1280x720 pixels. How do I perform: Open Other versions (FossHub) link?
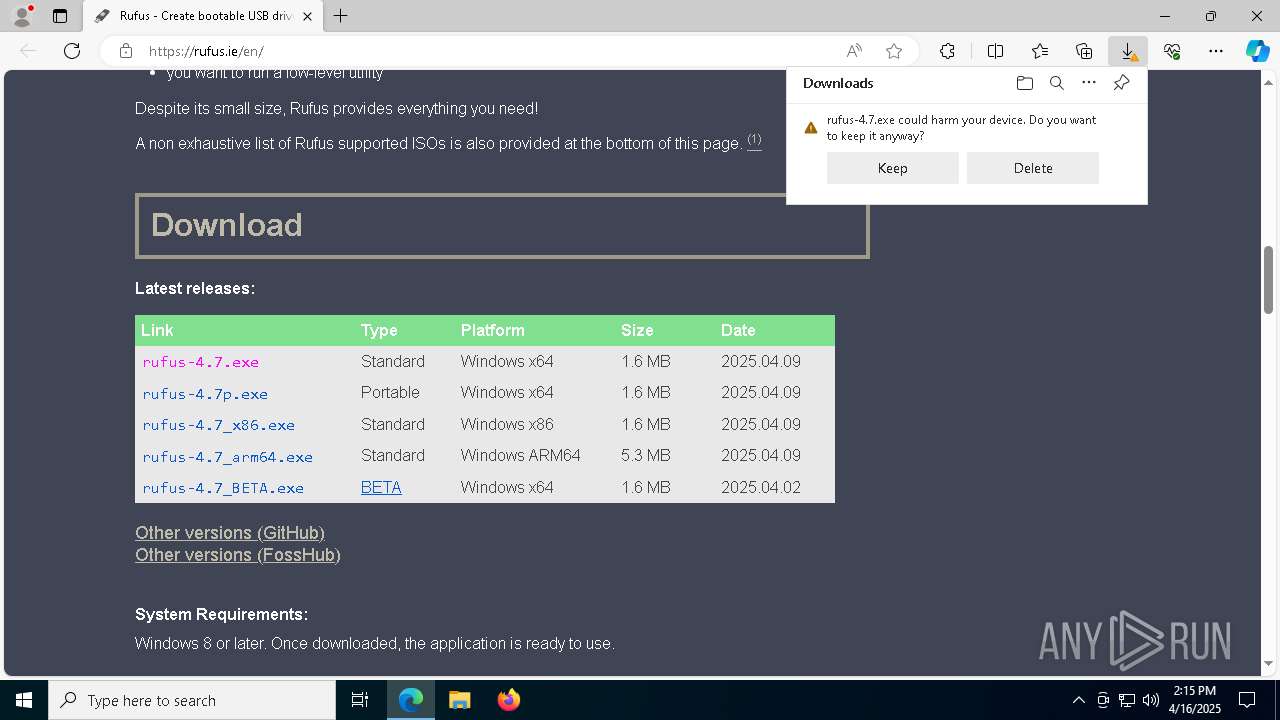pyautogui.click(x=238, y=555)
